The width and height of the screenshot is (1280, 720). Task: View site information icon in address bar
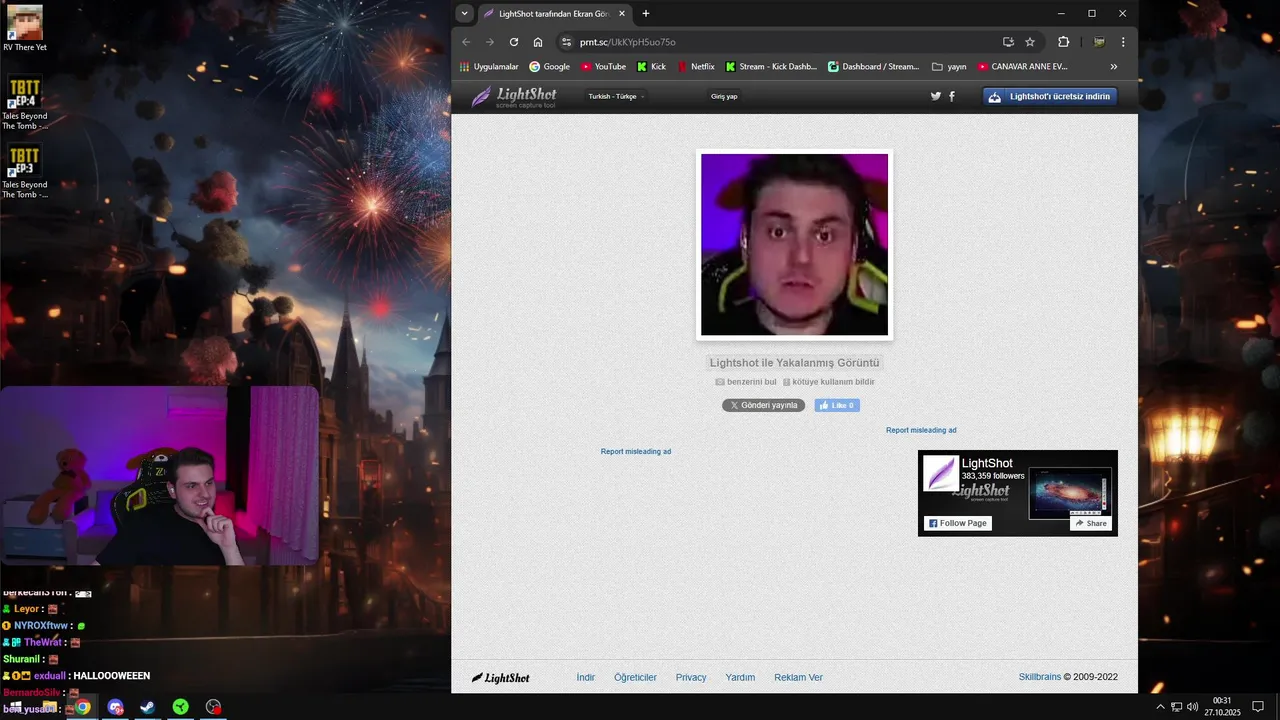coord(566,42)
